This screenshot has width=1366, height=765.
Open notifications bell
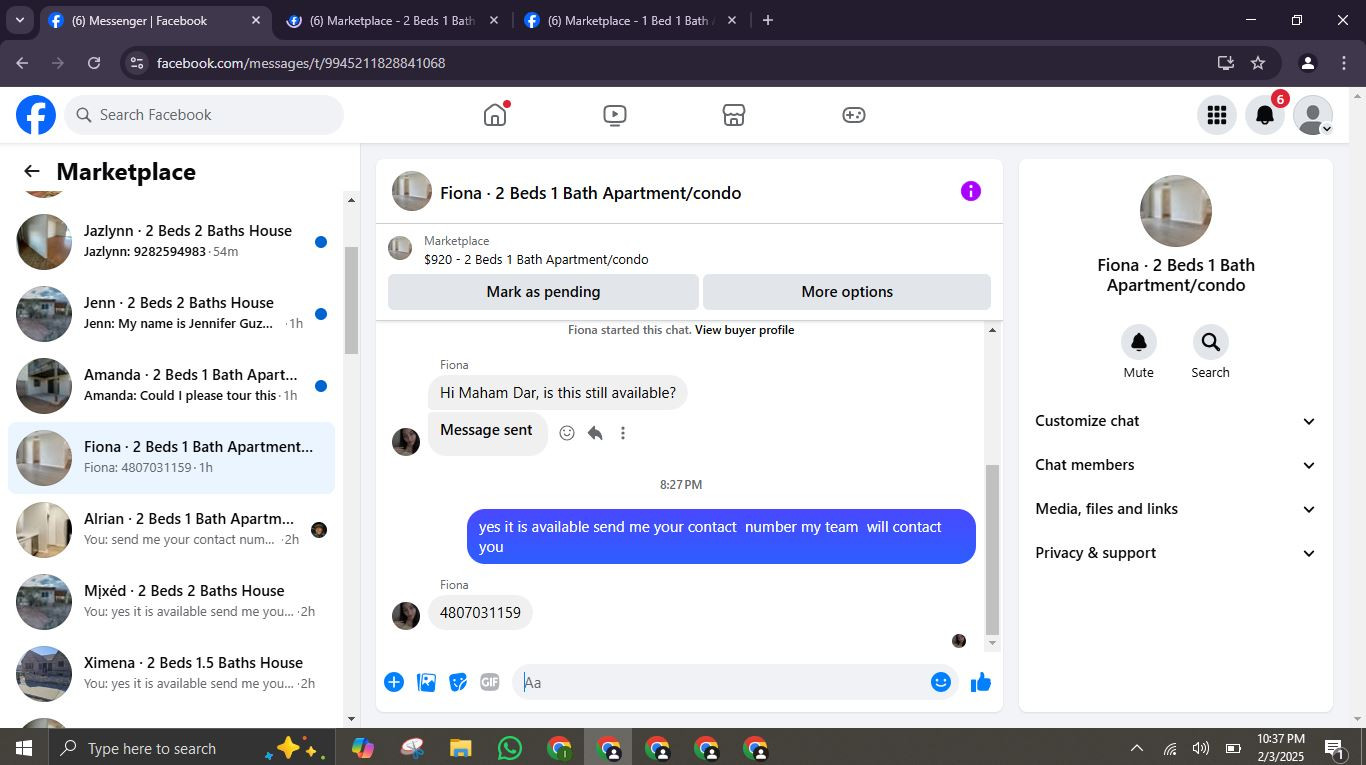coord(1265,115)
